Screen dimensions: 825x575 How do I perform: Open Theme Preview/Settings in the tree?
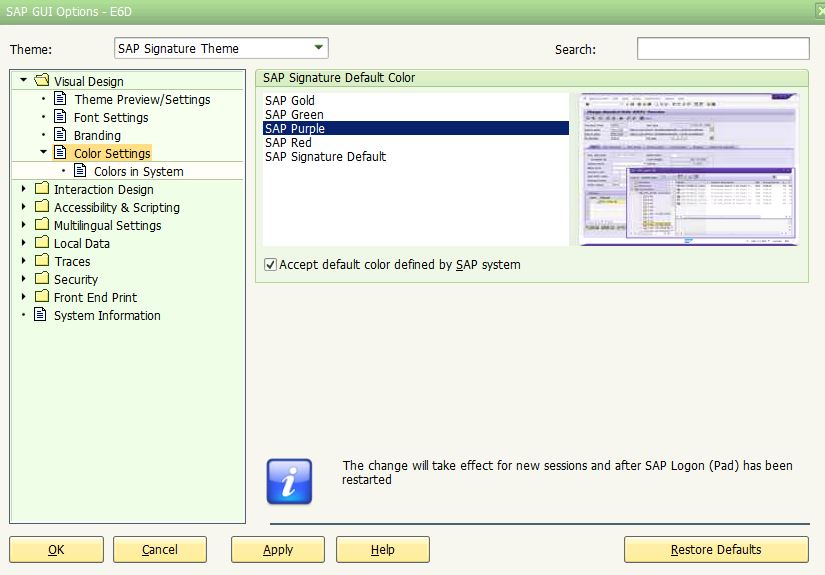142,99
